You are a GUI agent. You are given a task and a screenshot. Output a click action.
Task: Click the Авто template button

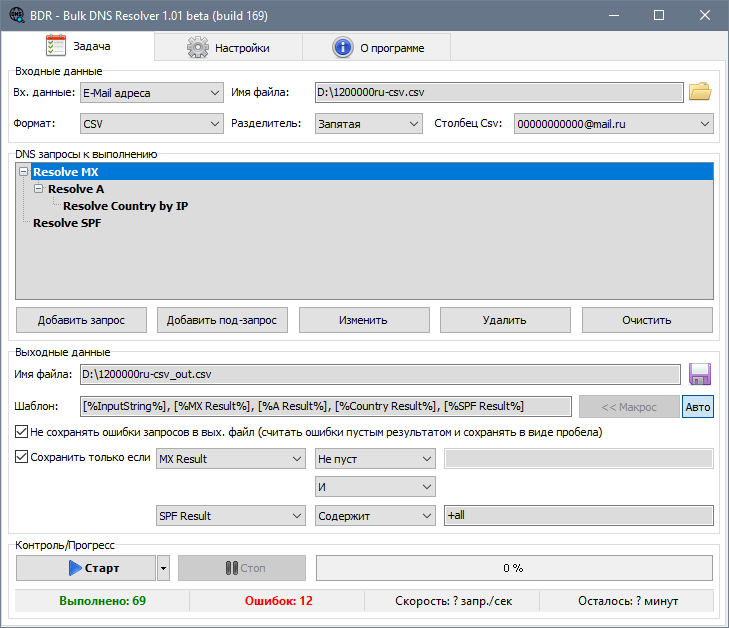click(698, 407)
